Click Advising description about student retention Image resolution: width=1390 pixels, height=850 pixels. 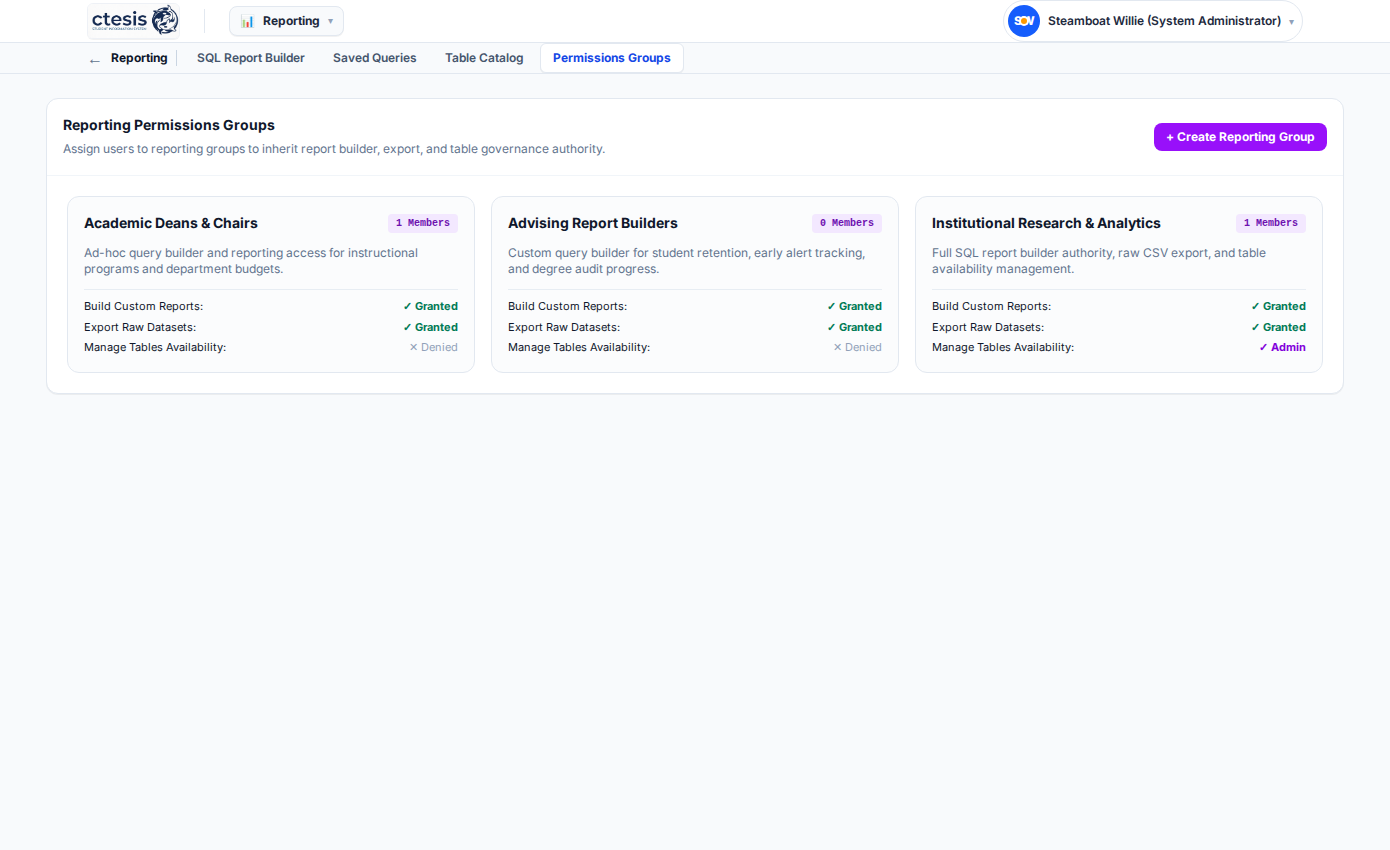tap(686, 261)
